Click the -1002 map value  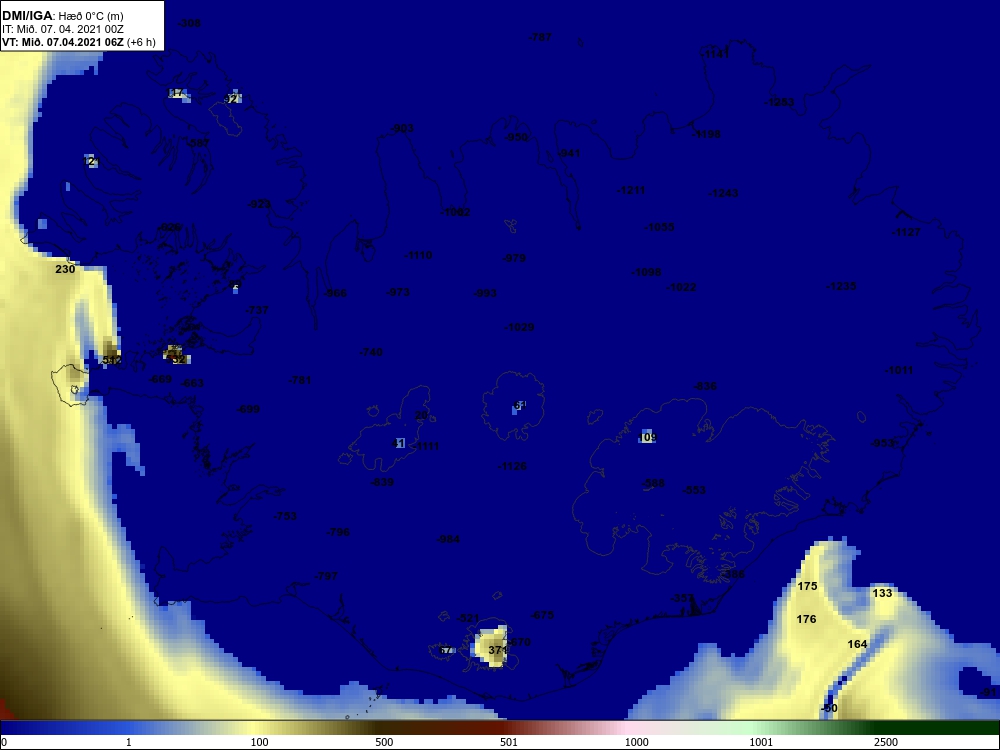click(x=455, y=212)
